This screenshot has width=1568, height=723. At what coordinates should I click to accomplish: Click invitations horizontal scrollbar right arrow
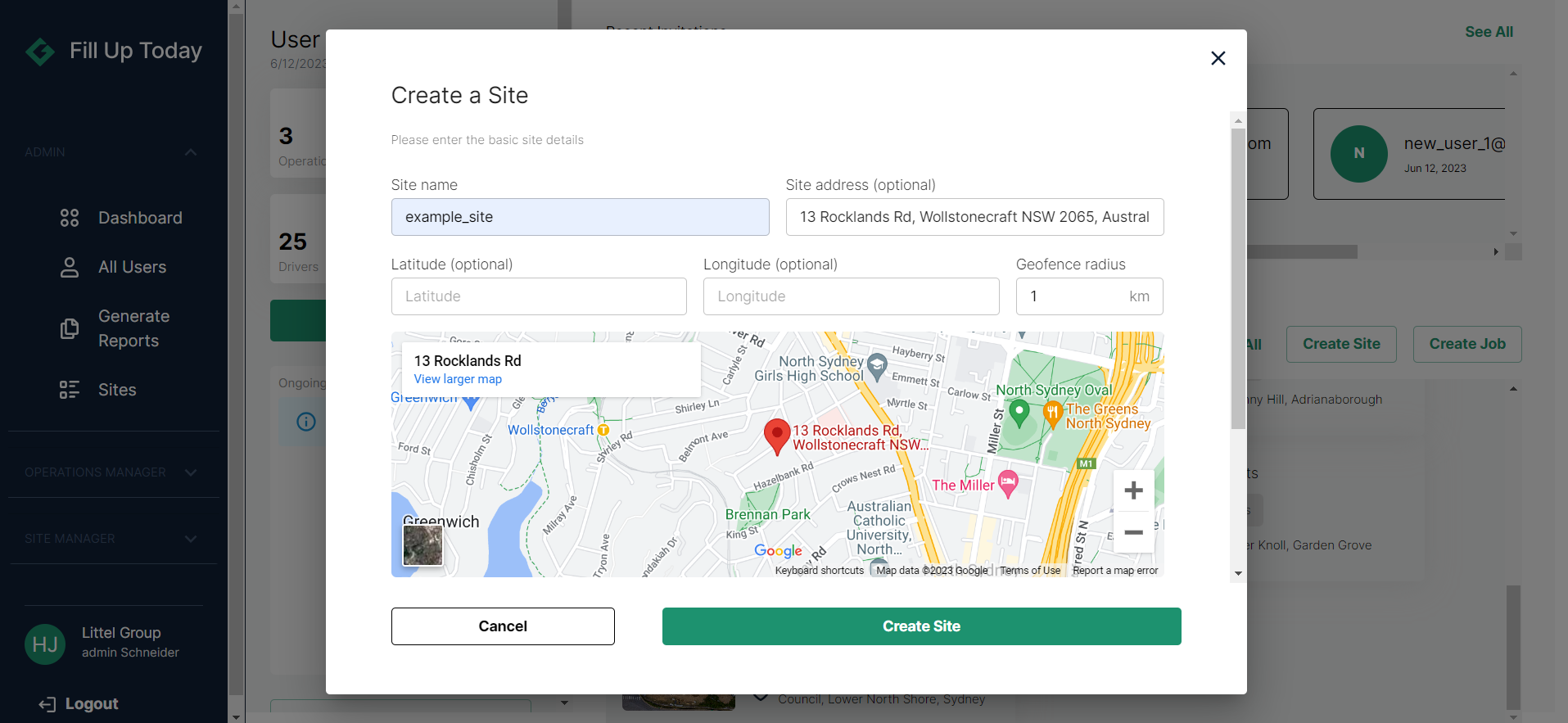tap(1496, 252)
